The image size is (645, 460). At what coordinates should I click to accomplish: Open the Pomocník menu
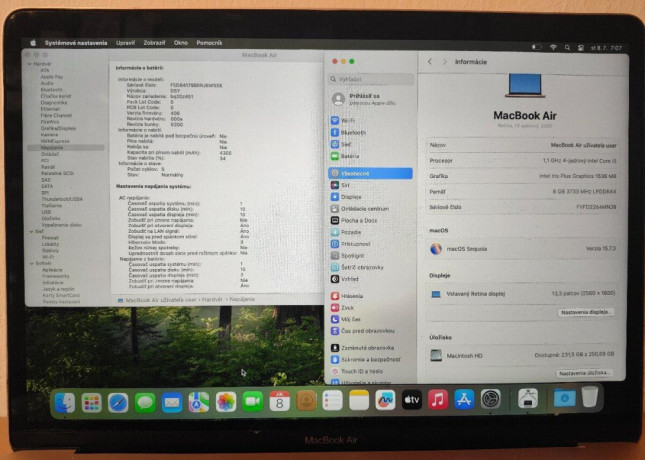(209, 43)
